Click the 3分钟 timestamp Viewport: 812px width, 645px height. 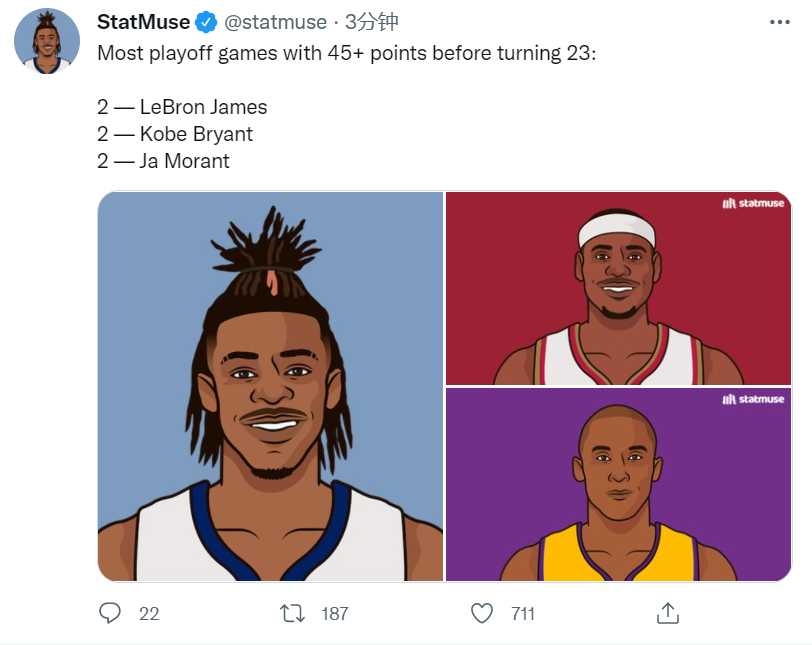click(x=371, y=22)
